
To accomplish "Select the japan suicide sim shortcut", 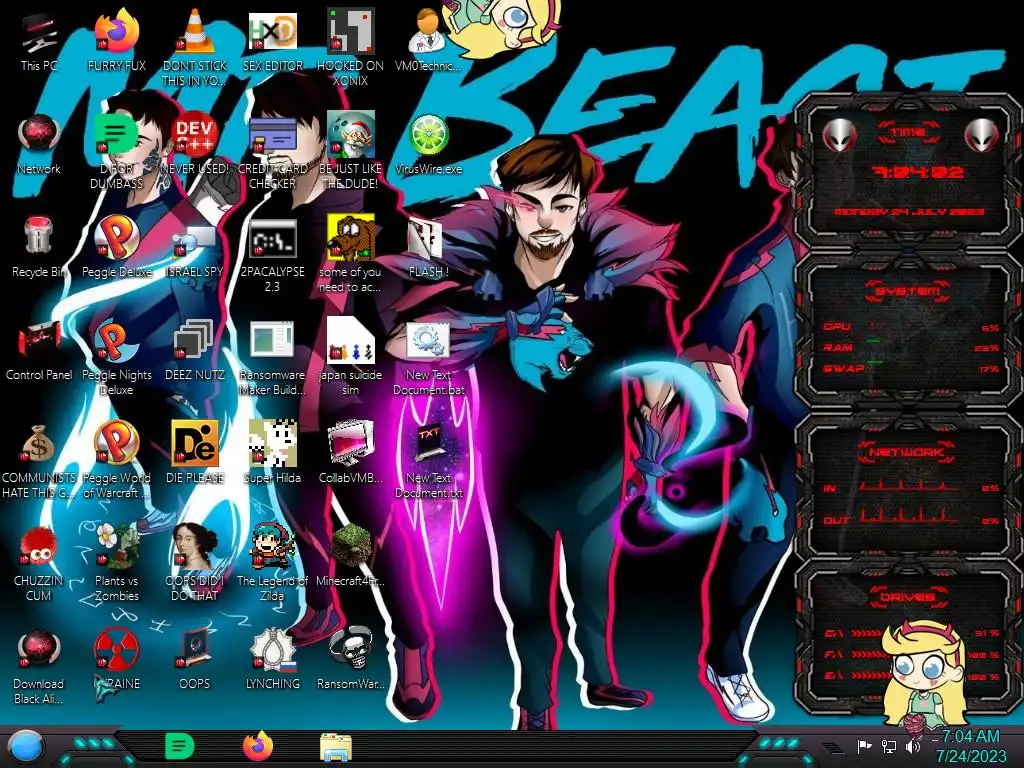I will pos(350,357).
